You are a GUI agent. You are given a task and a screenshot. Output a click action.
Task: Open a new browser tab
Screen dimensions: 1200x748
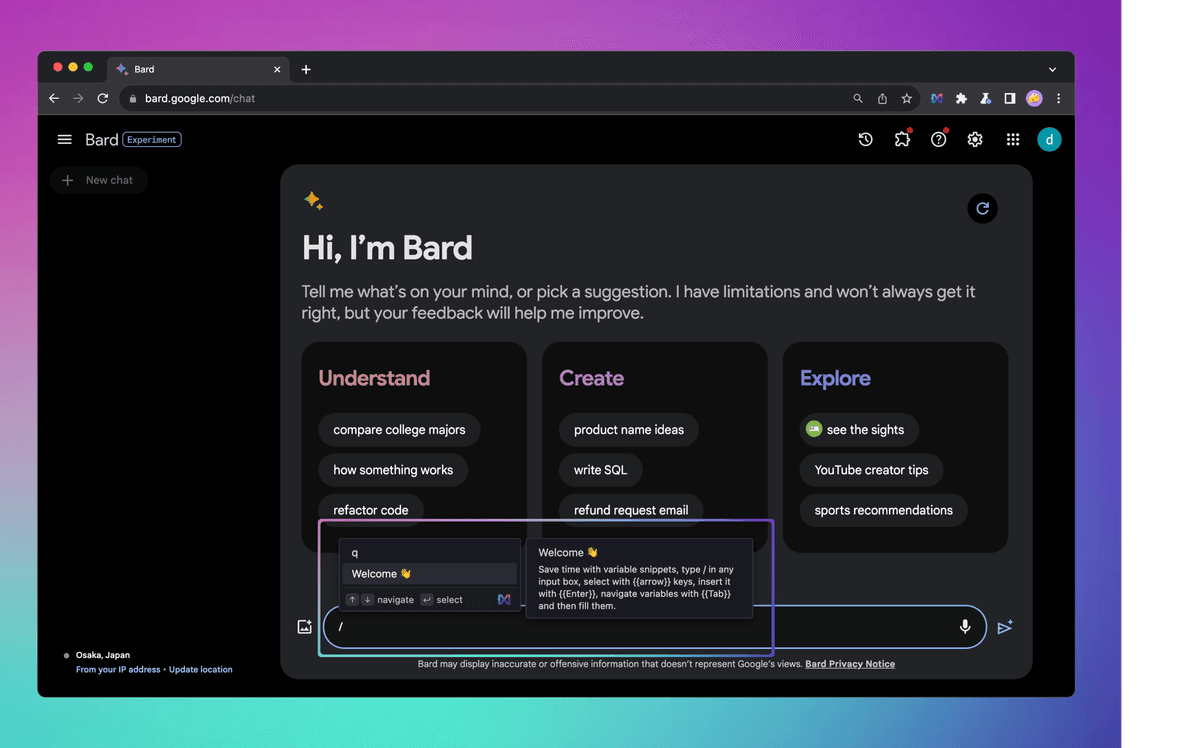(306, 70)
